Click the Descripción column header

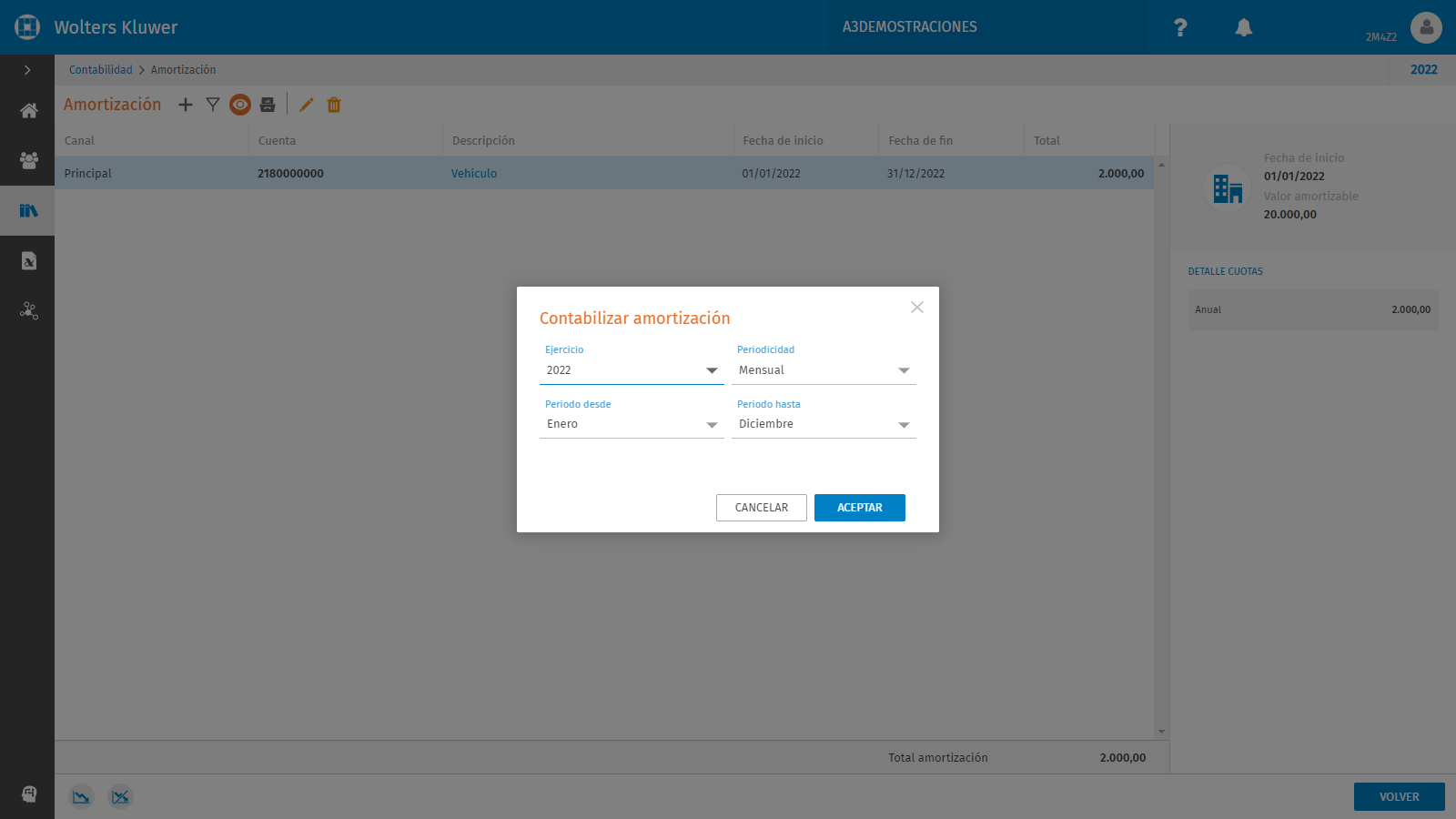588,140
